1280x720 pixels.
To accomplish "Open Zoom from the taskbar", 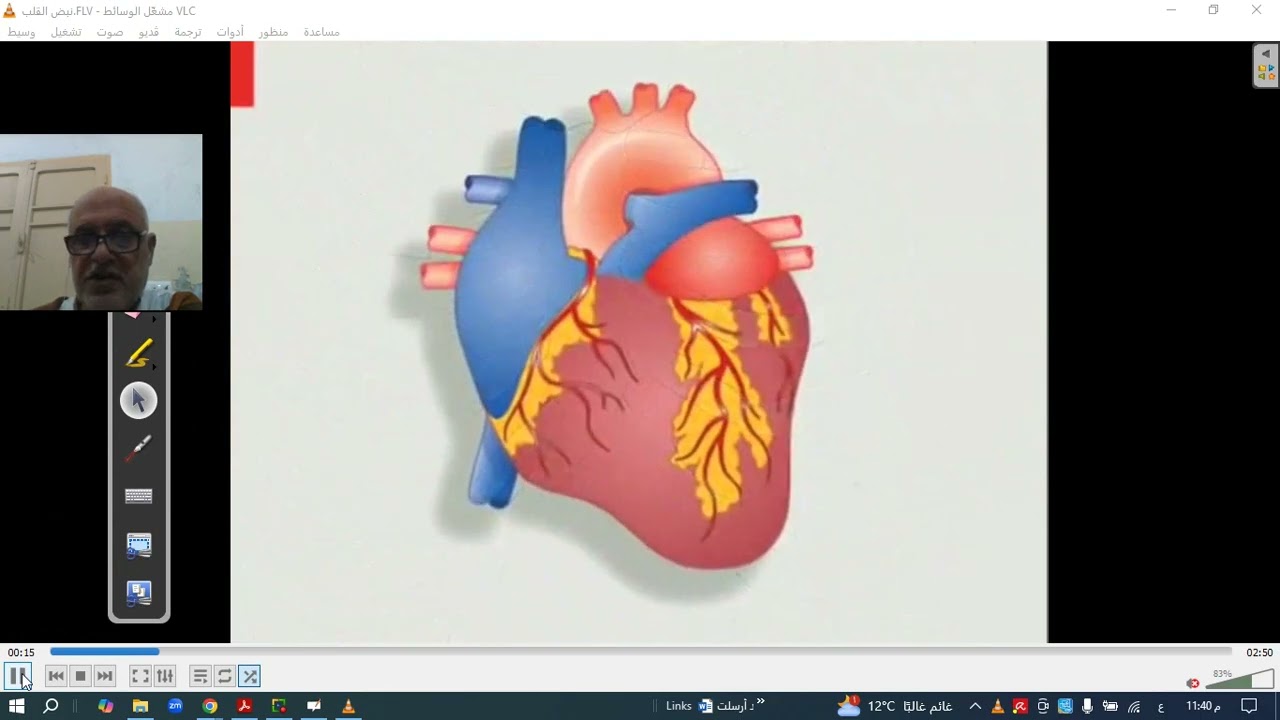I will click(x=175, y=706).
